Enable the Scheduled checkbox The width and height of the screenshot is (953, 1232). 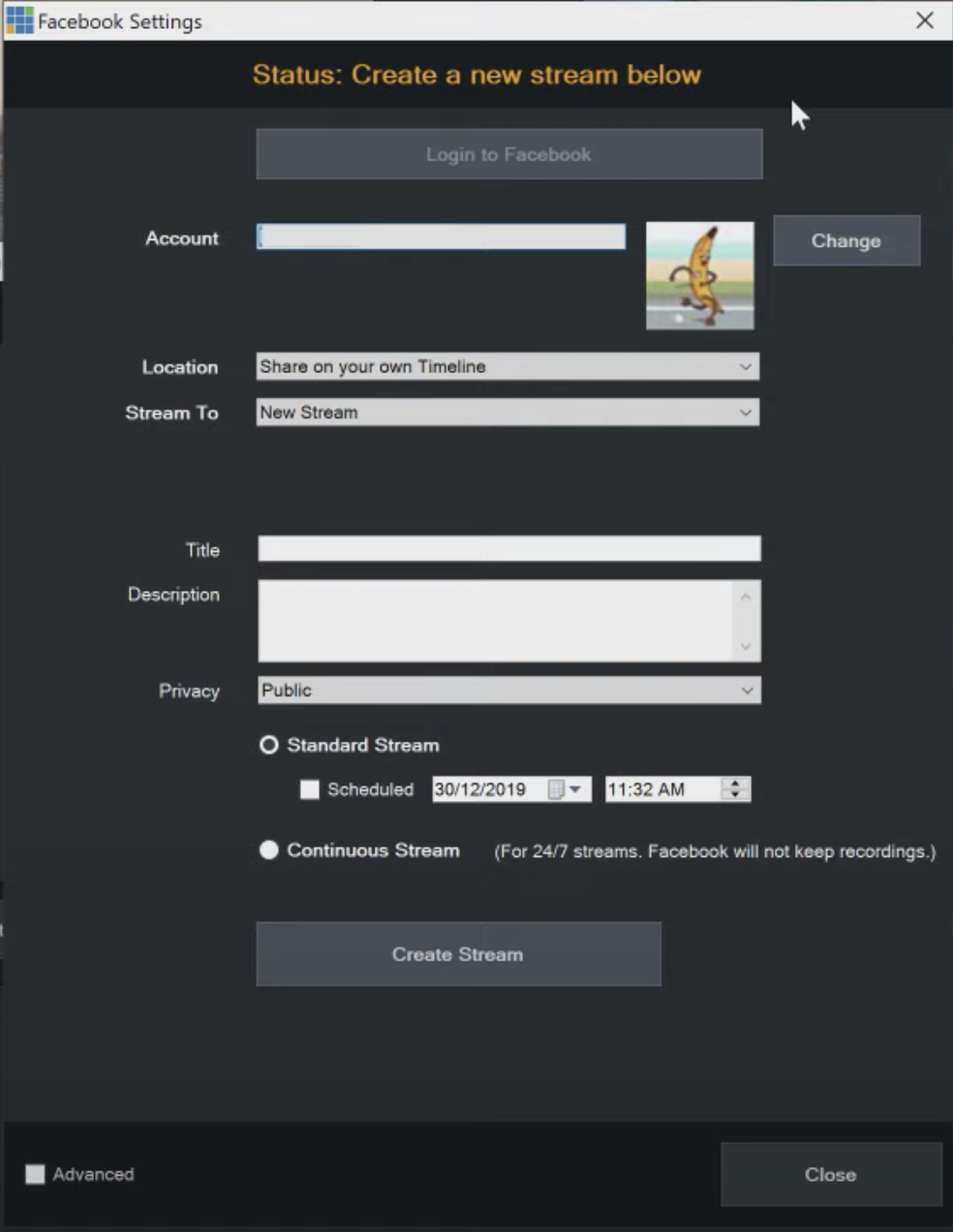pos(310,789)
